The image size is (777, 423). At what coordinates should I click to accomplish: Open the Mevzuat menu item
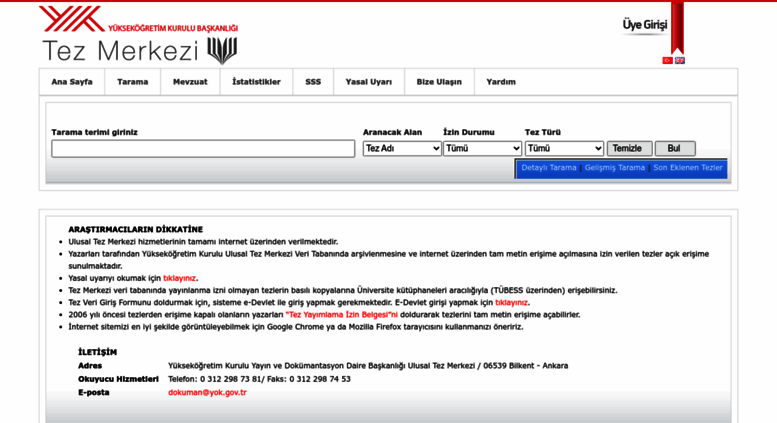point(190,82)
